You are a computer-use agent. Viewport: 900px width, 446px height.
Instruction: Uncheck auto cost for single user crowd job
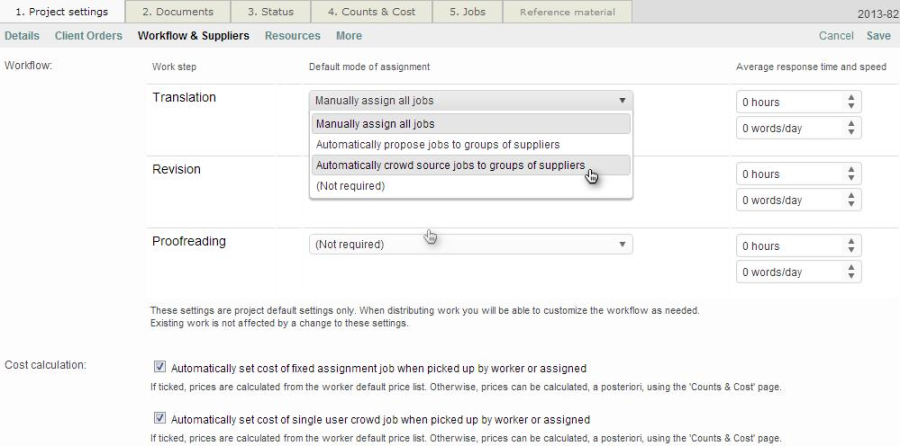click(x=160, y=419)
